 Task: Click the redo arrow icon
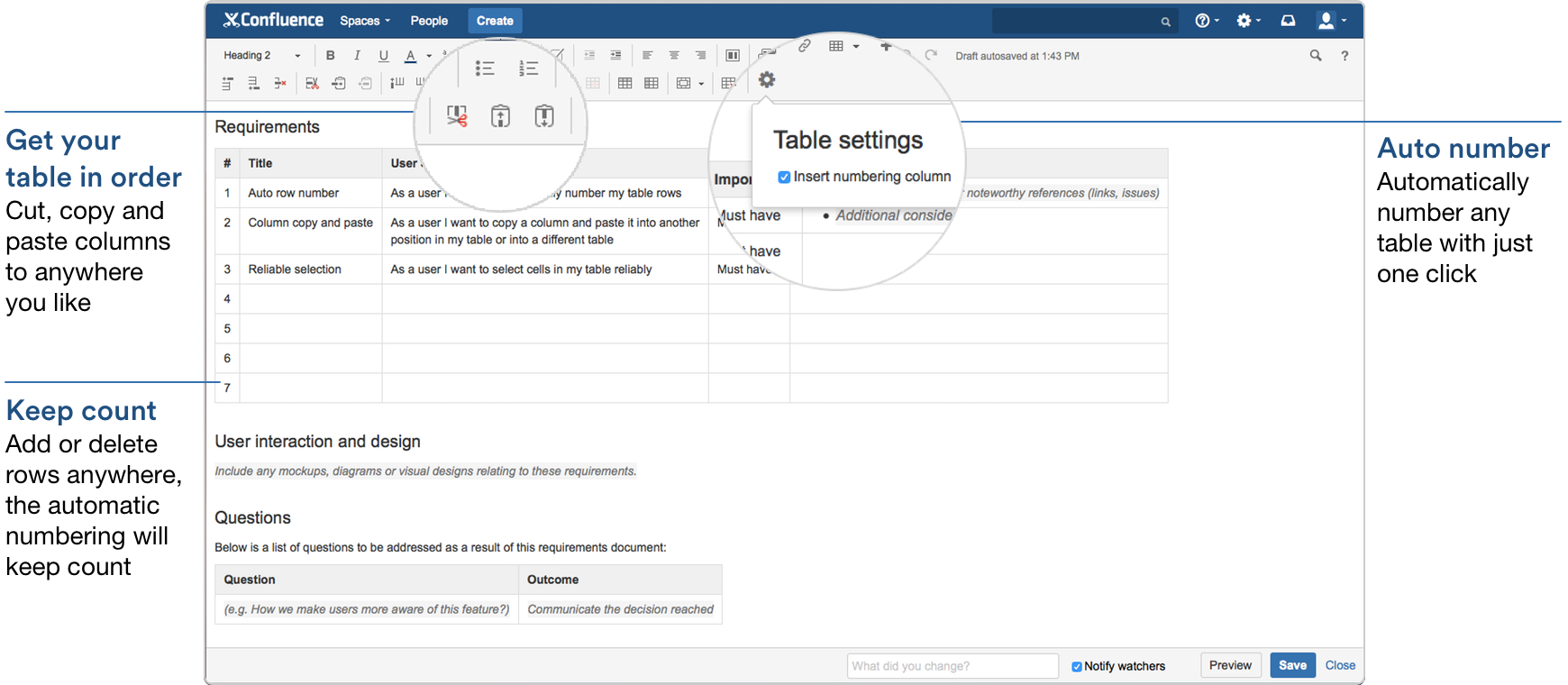[x=931, y=55]
